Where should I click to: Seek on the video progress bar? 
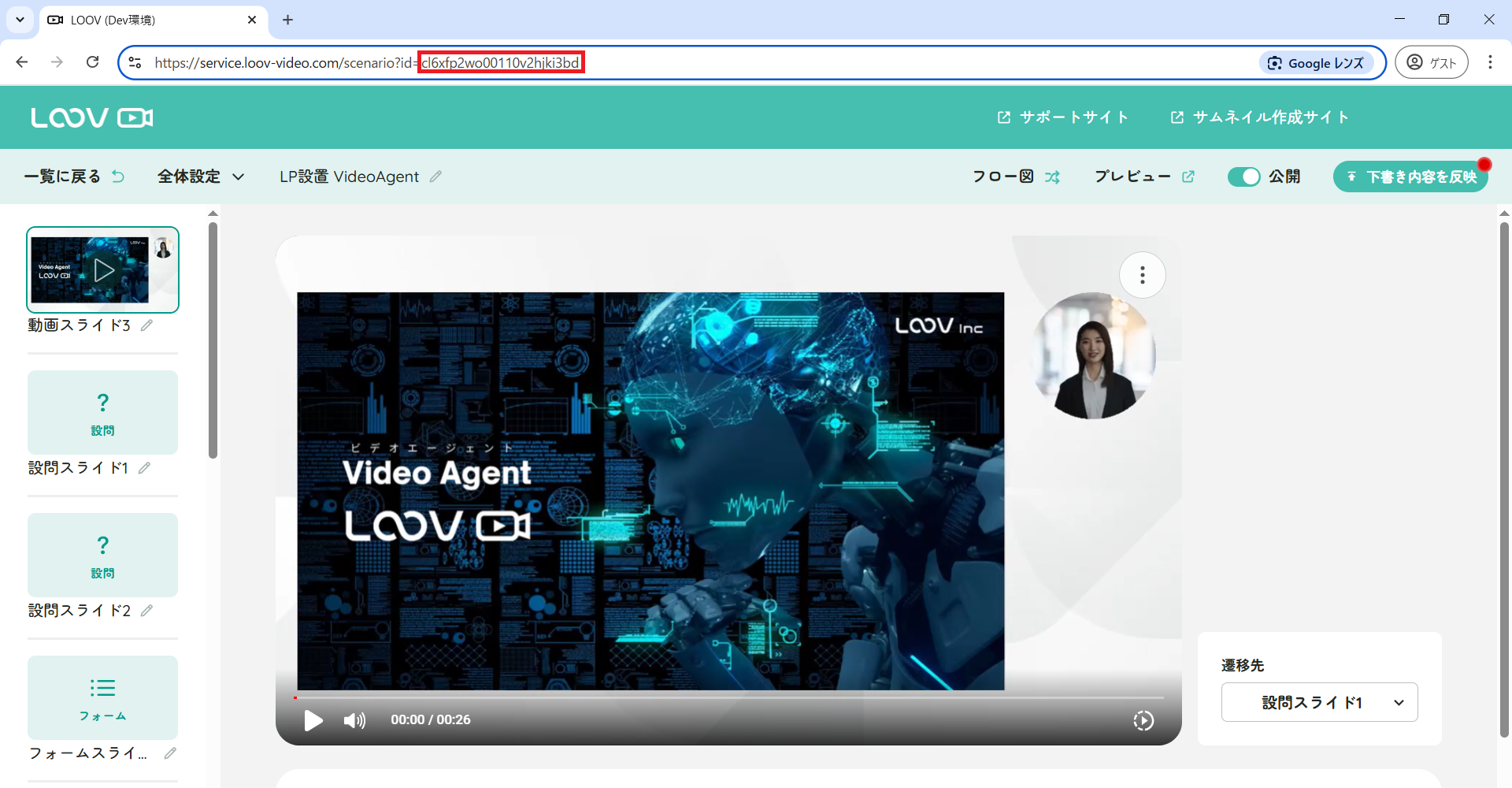pyautogui.click(x=728, y=697)
